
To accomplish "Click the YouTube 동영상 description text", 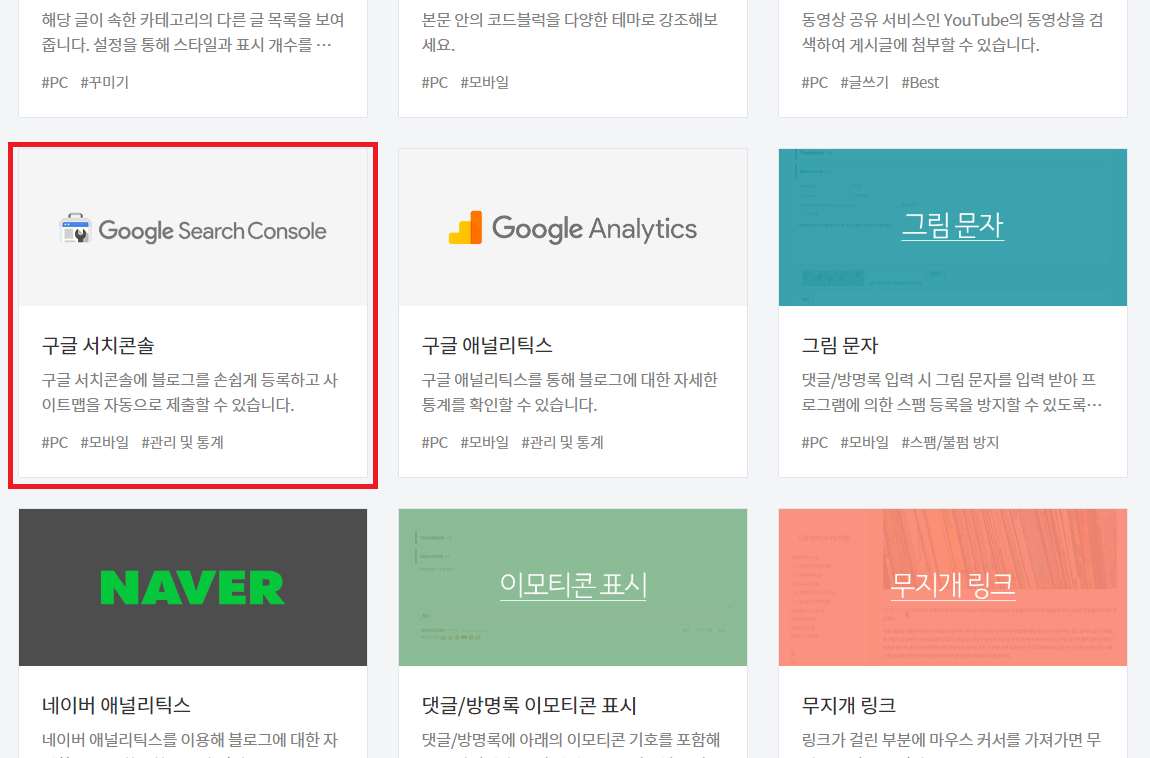I will click(953, 32).
